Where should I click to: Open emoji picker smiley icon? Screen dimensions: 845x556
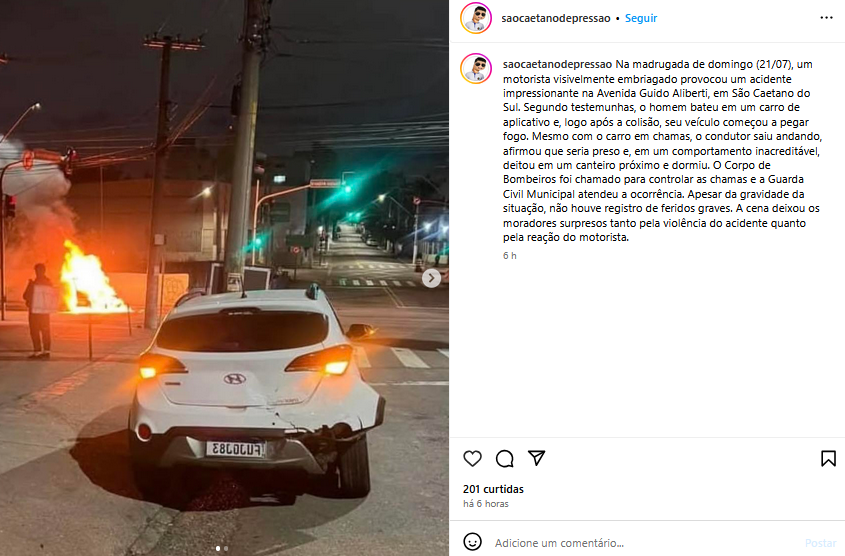coord(473,541)
